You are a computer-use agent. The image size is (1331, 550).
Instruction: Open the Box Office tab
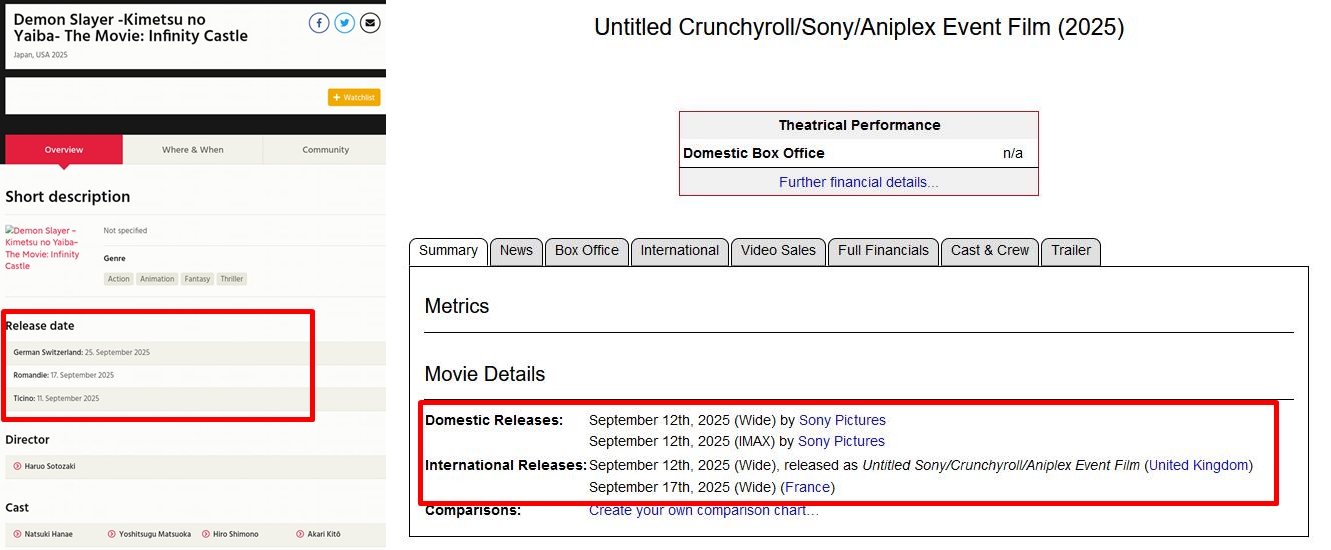[587, 251]
